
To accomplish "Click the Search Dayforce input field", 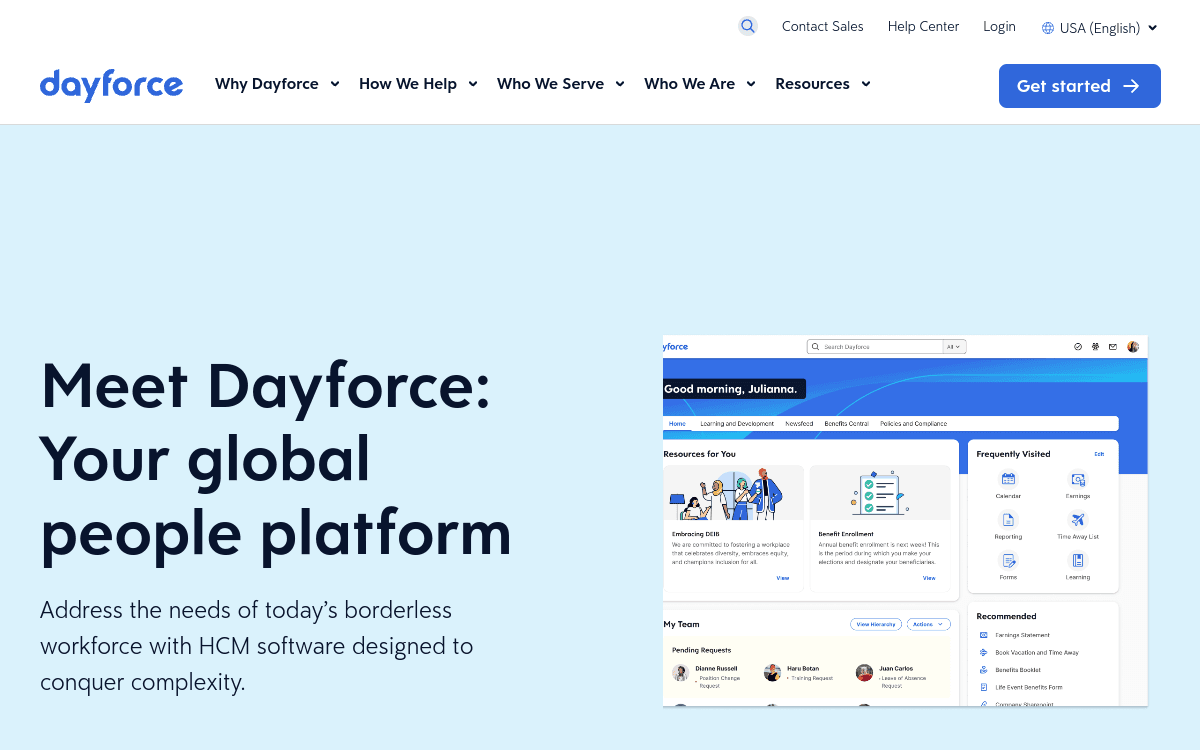I will coord(875,347).
